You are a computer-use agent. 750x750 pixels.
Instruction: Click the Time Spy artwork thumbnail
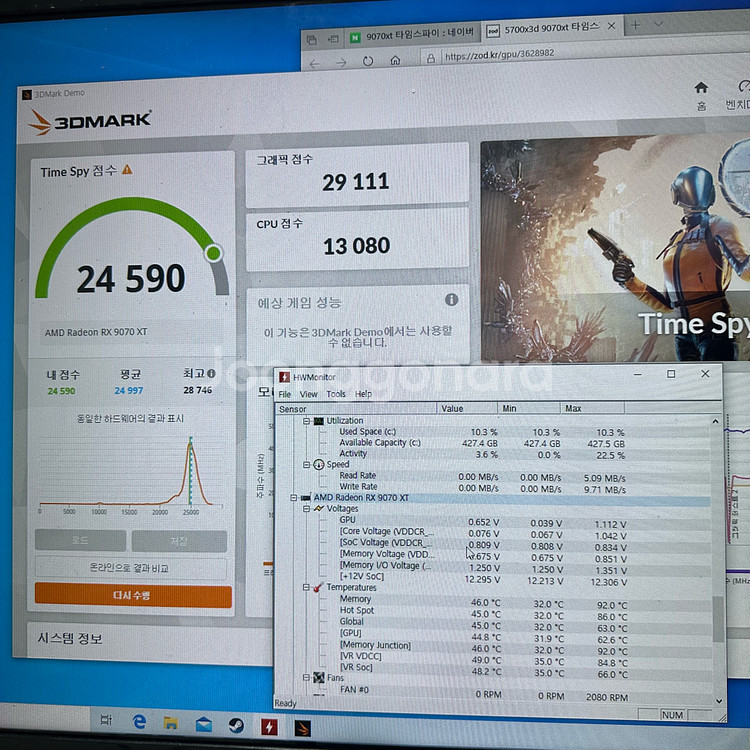(615, 249)
